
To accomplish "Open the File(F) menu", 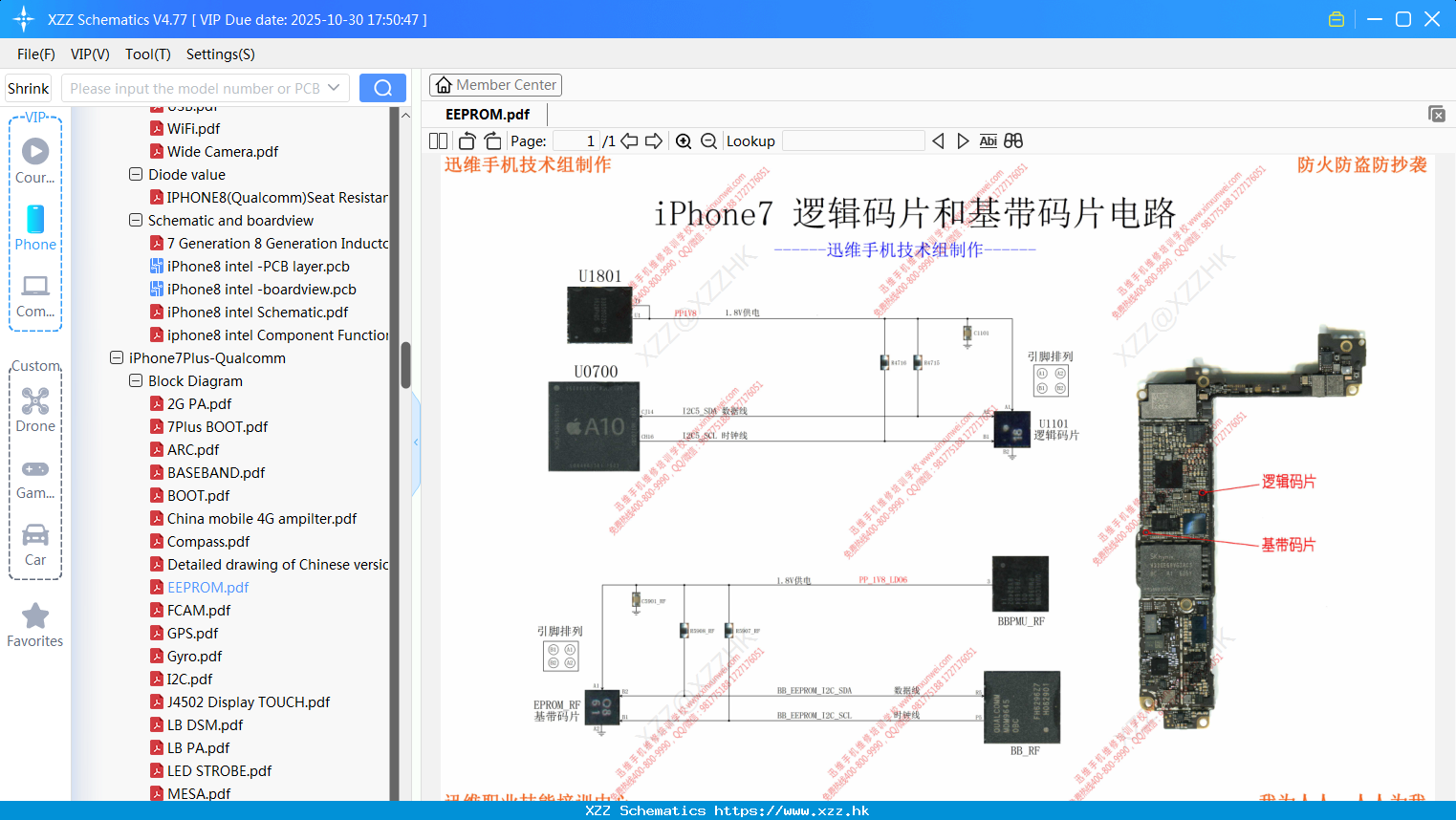I will (36, 54).
